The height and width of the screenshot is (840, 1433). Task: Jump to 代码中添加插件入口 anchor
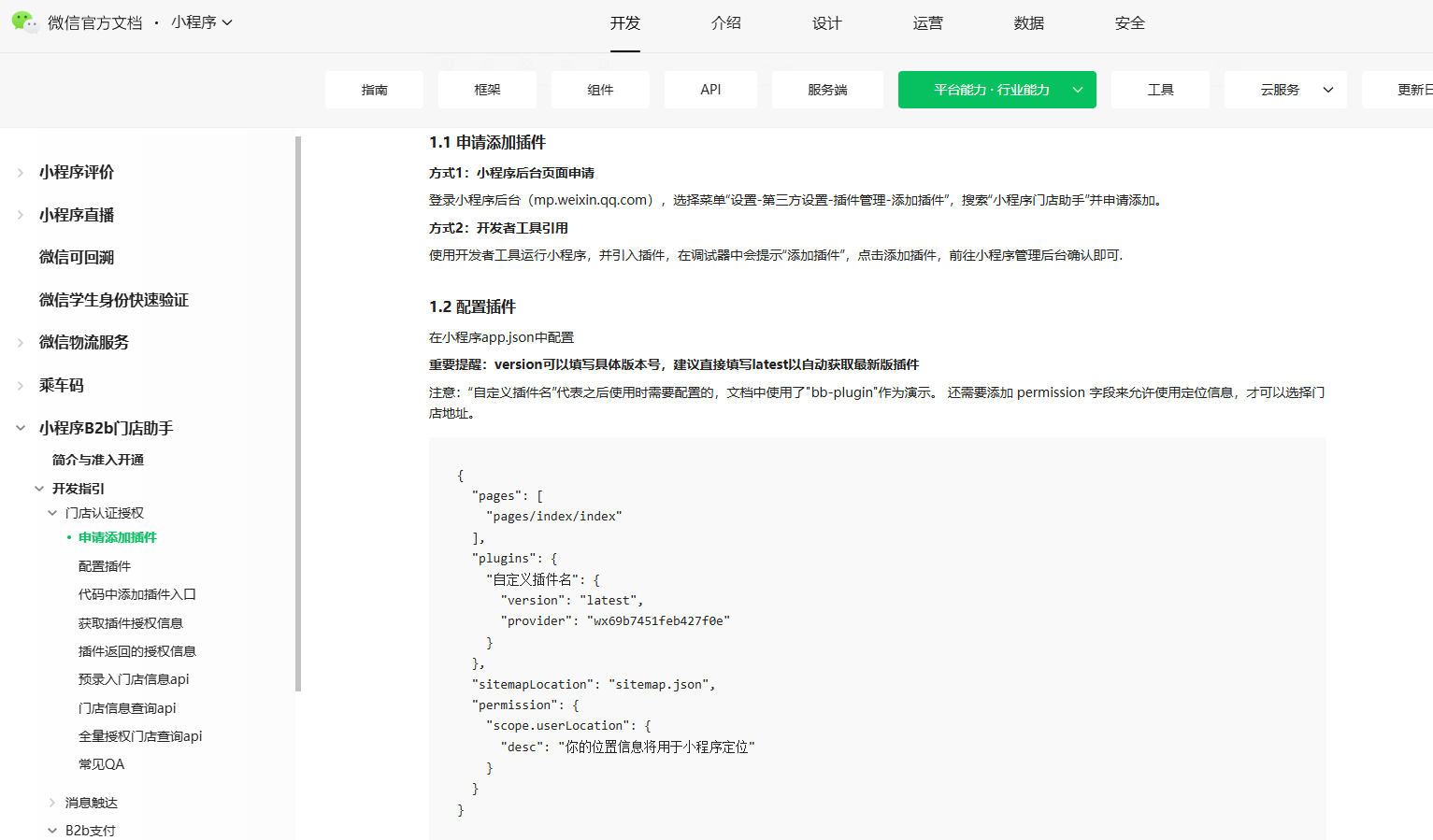[137, 594]
